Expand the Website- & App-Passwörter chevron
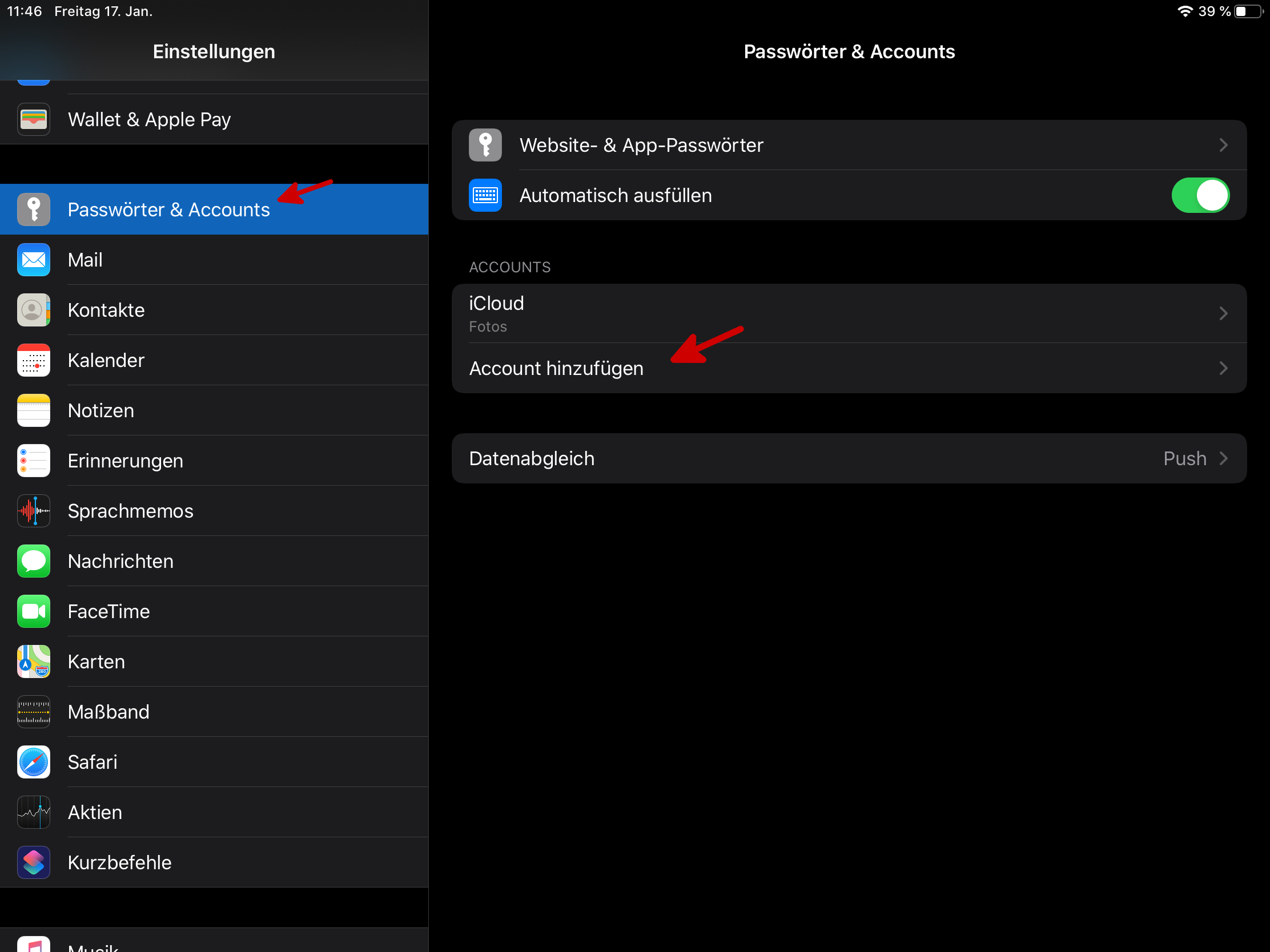The image size is (1270, 952). (1223, 145)
